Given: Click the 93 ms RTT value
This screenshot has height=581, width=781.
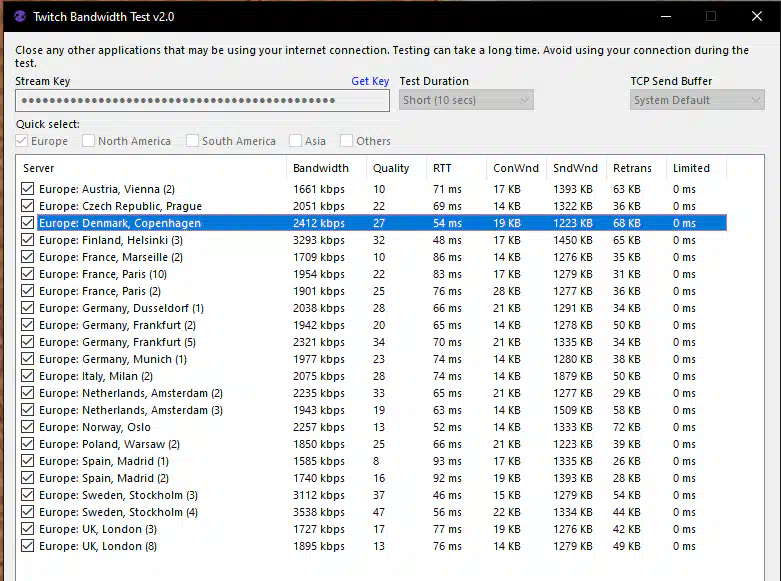Looking at the screenshot, I should click(x=447, y=461).
